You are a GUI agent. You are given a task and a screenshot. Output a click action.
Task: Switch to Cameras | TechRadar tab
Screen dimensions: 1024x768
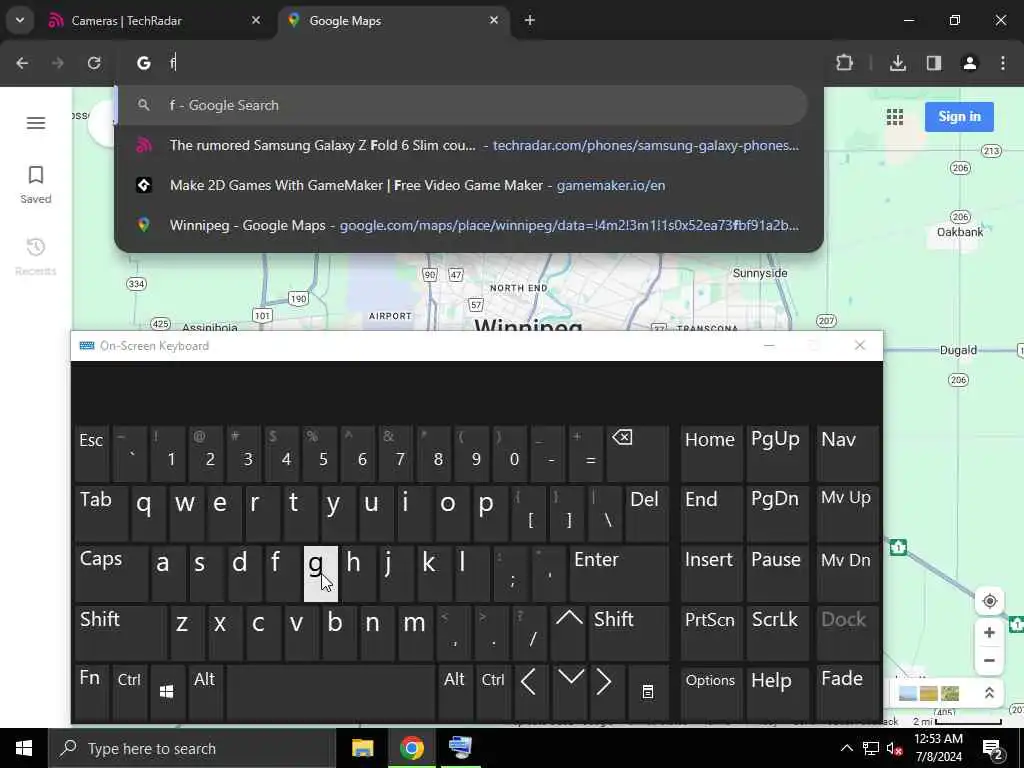155,20
